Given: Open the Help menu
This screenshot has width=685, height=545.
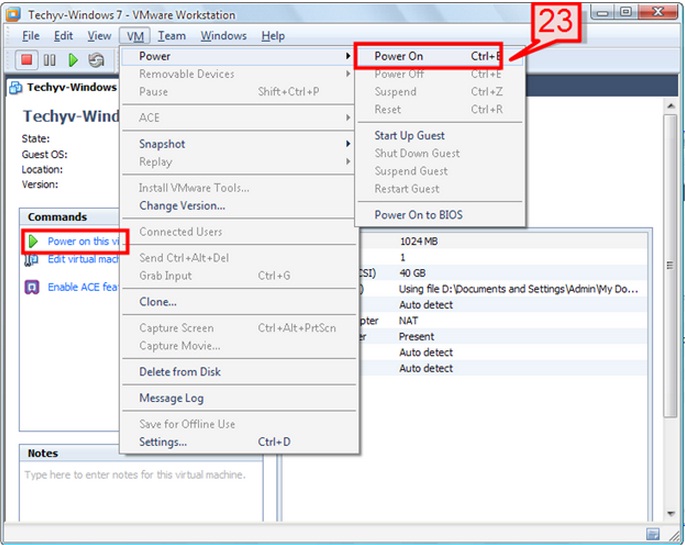Looking at the screenshot, I should point(273,36).
